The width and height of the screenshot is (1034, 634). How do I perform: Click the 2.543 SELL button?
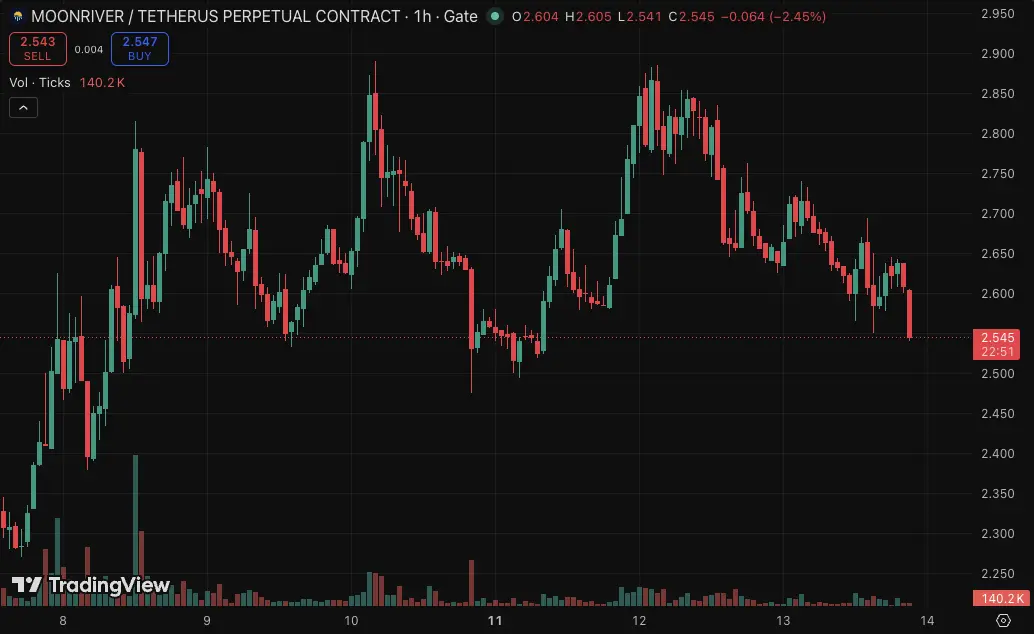click(38, 49)
